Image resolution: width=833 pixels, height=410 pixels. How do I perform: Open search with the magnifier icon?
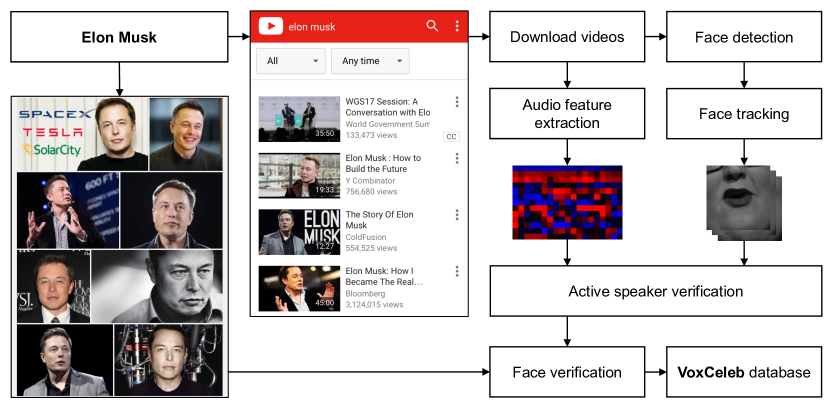[432, 26]
